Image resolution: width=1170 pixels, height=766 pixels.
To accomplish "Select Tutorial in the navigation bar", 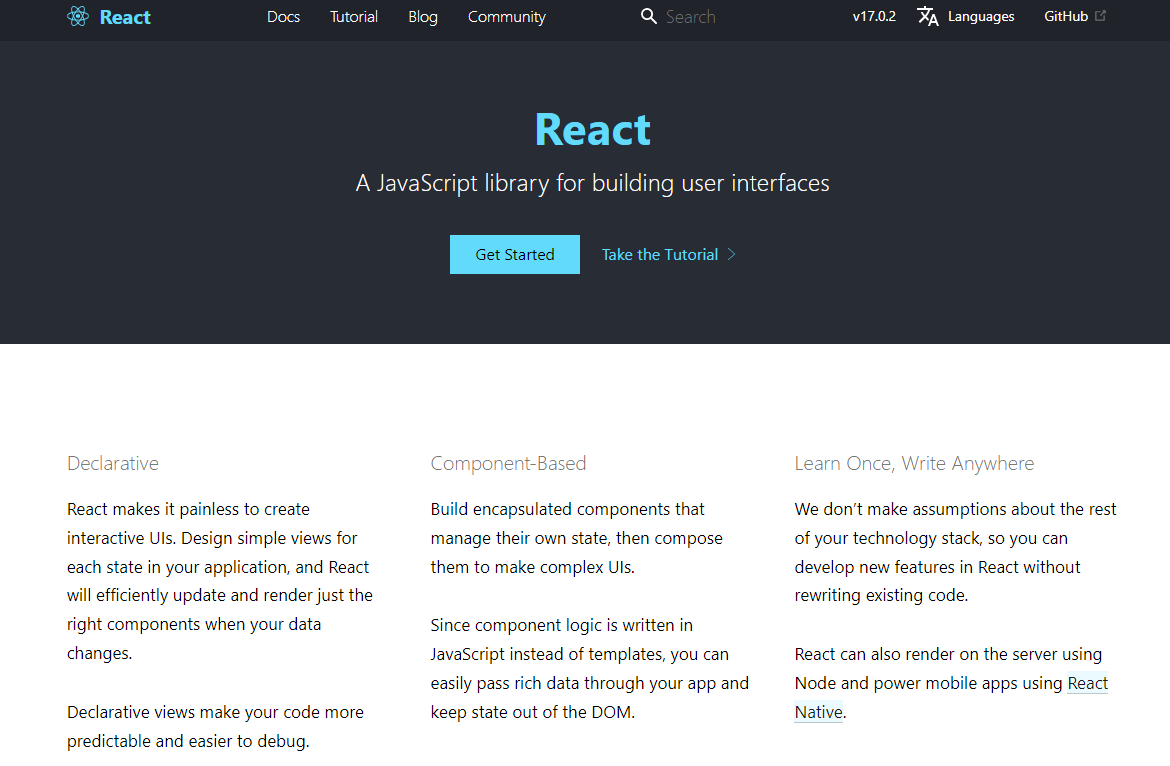I will (x=353, y=16).
